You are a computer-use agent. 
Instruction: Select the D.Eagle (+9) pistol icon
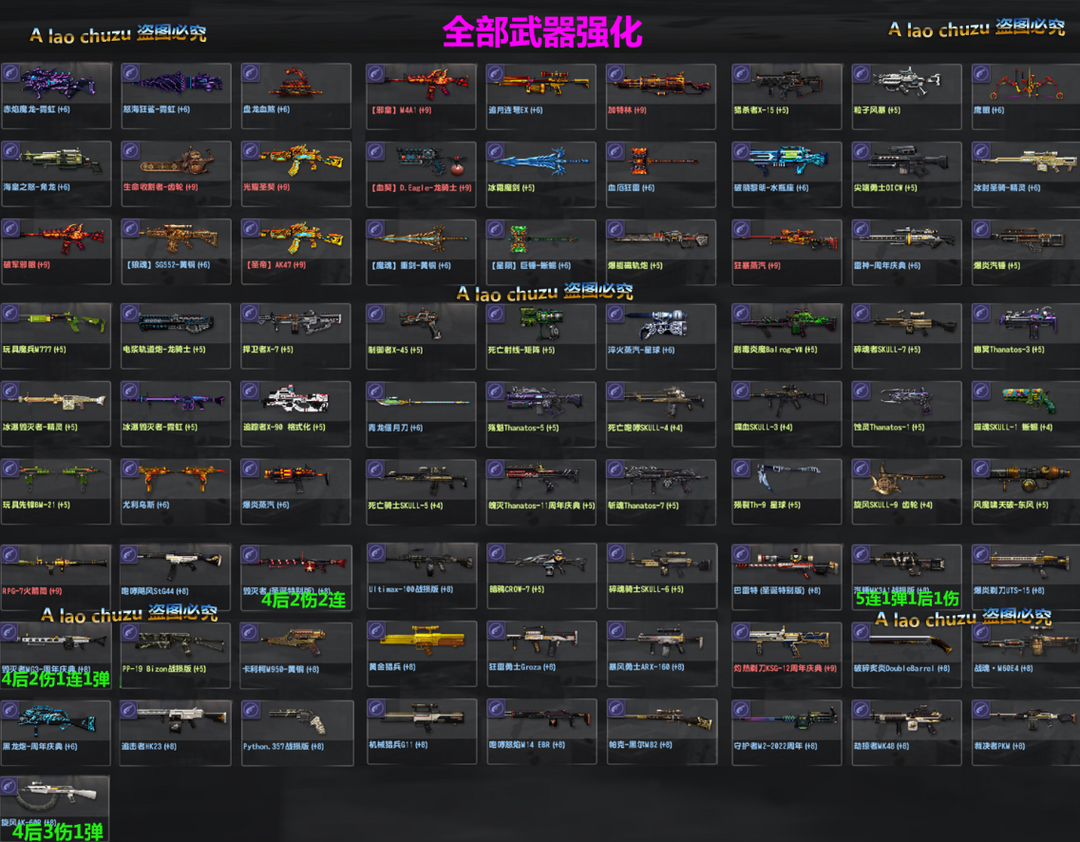pyautogui.click(x=430, y=160)
